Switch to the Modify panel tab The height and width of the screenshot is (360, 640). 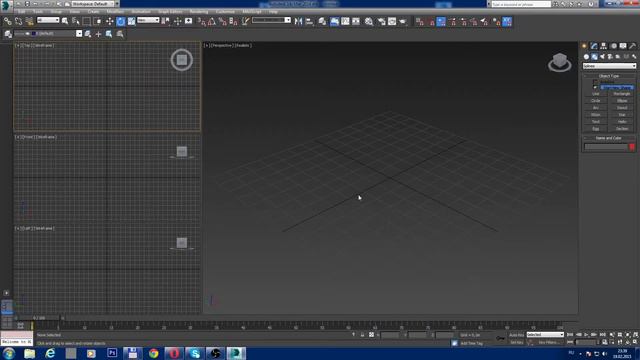[594, 46]
